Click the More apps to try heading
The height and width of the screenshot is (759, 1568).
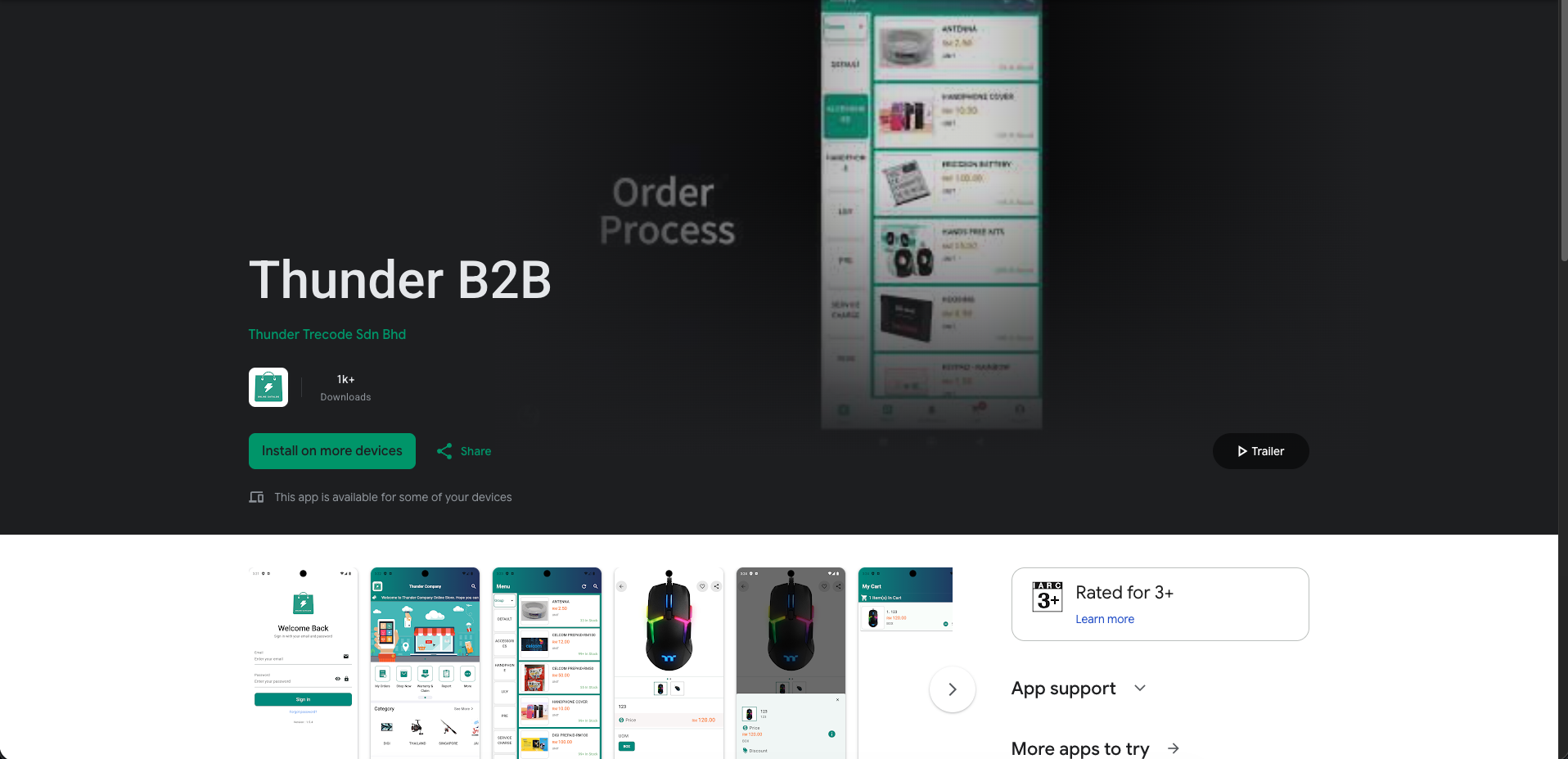point(1080,748)
